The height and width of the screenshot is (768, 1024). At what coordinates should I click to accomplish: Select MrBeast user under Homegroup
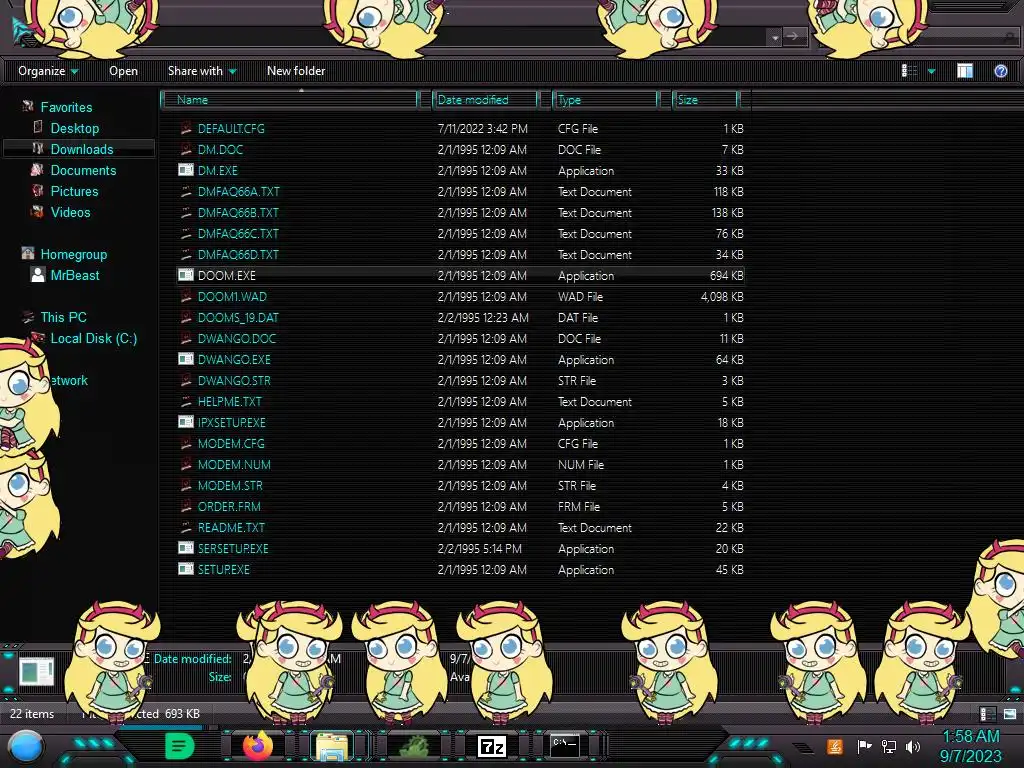pyautogui.click(x=74, y=275)
